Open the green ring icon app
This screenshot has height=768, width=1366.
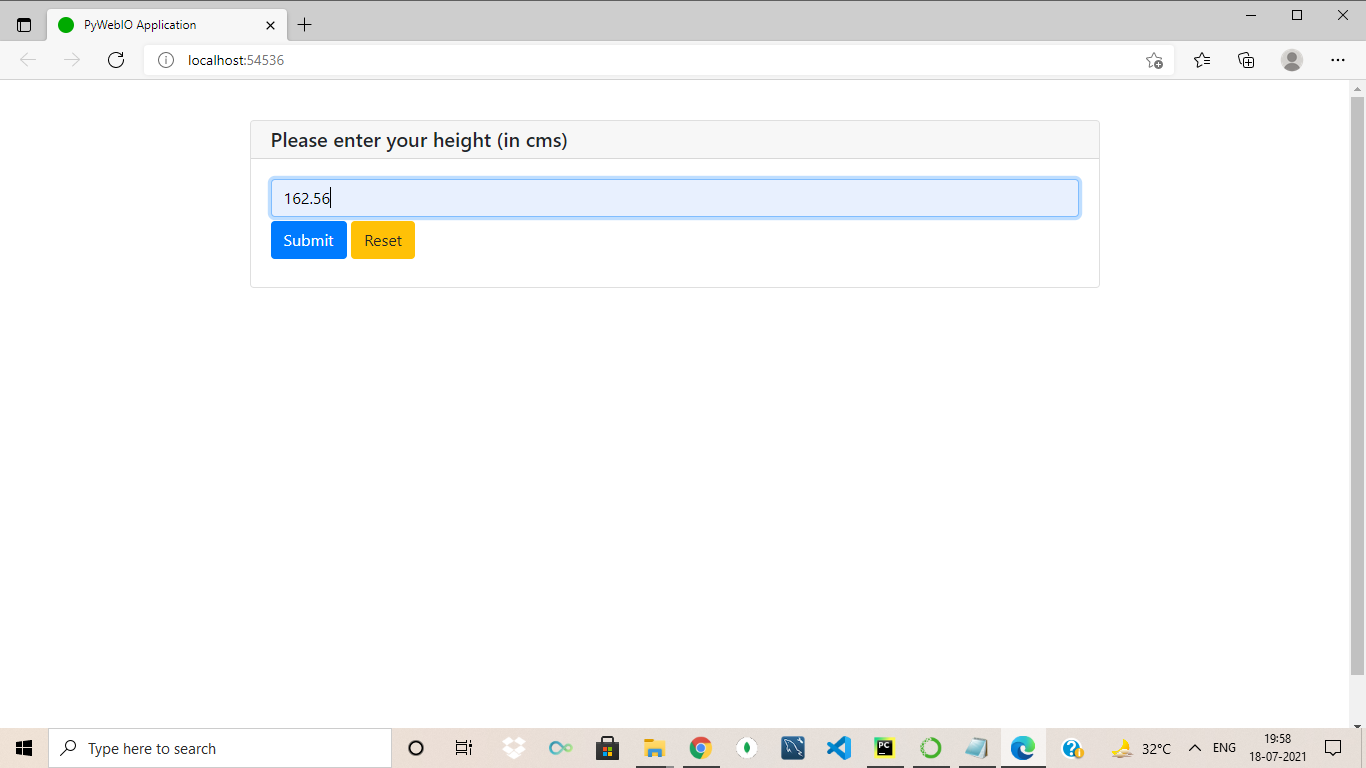click(x=931, y=748)
